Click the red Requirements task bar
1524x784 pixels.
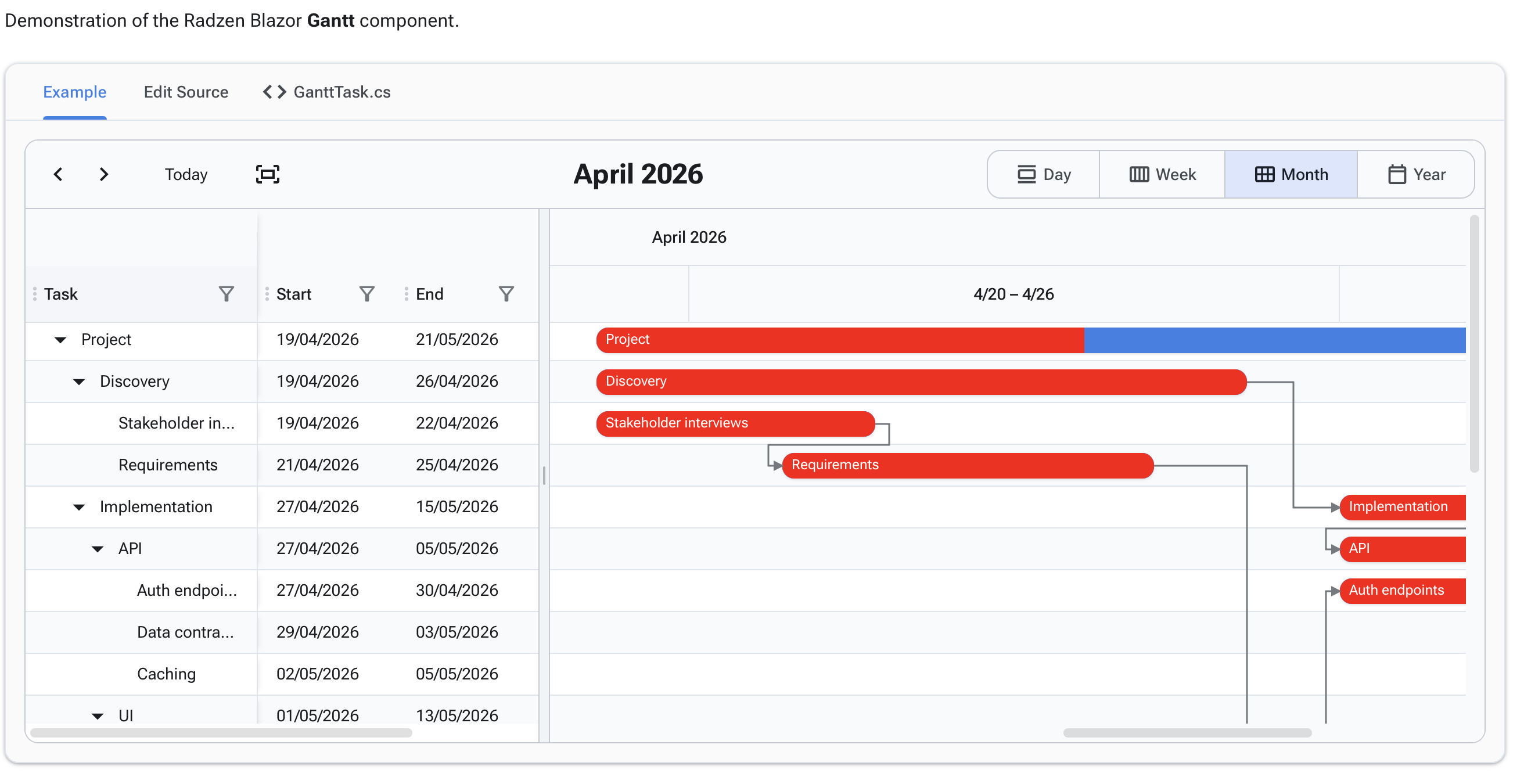tap(967, 466)
